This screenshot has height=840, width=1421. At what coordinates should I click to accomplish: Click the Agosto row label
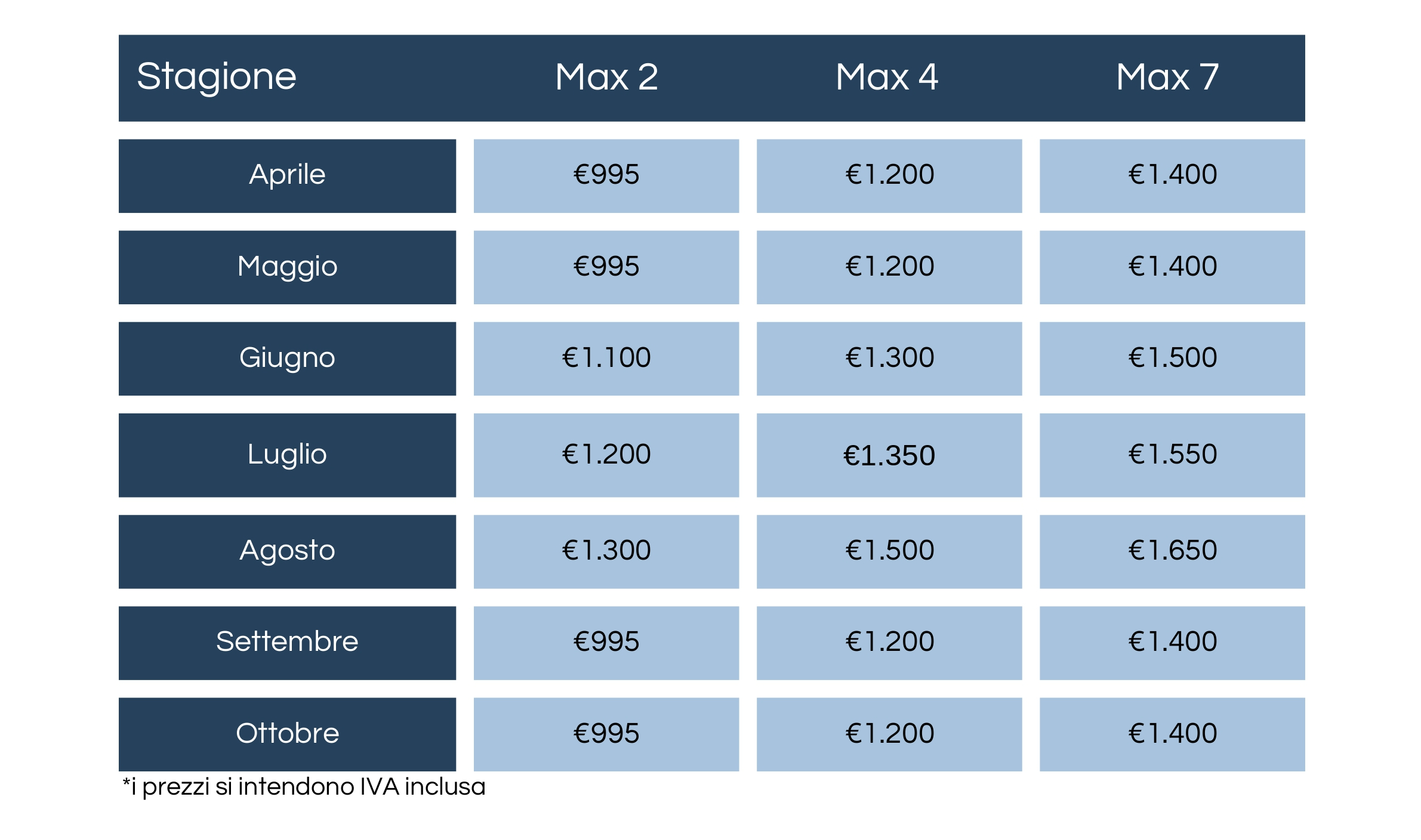pos(287,552)
